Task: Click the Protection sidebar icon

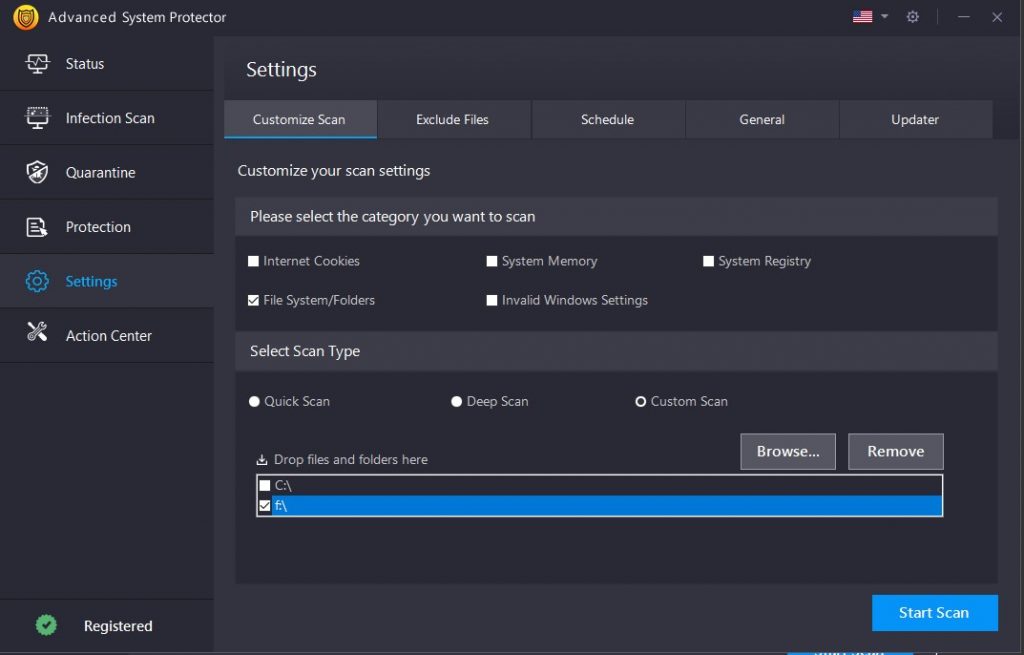Action: [x=34, y=226]
